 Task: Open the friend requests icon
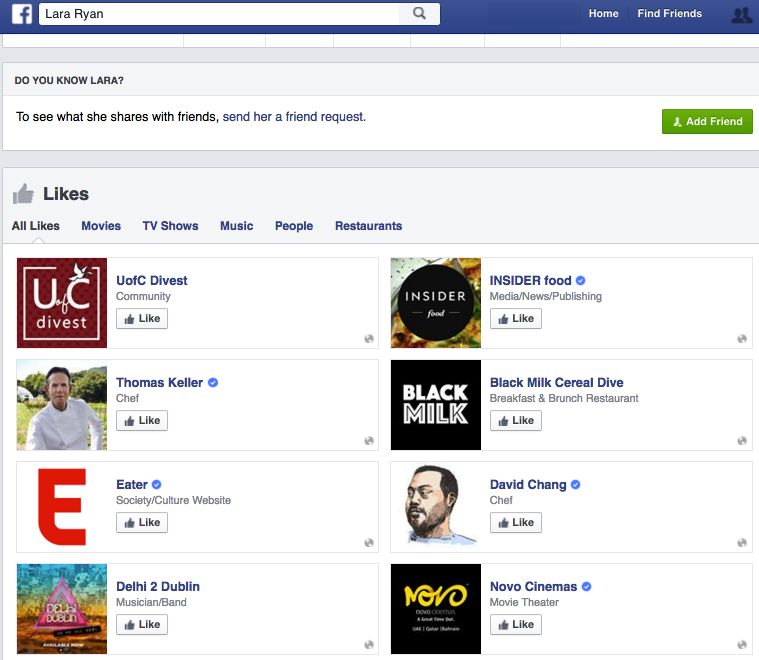pos(741,15)
